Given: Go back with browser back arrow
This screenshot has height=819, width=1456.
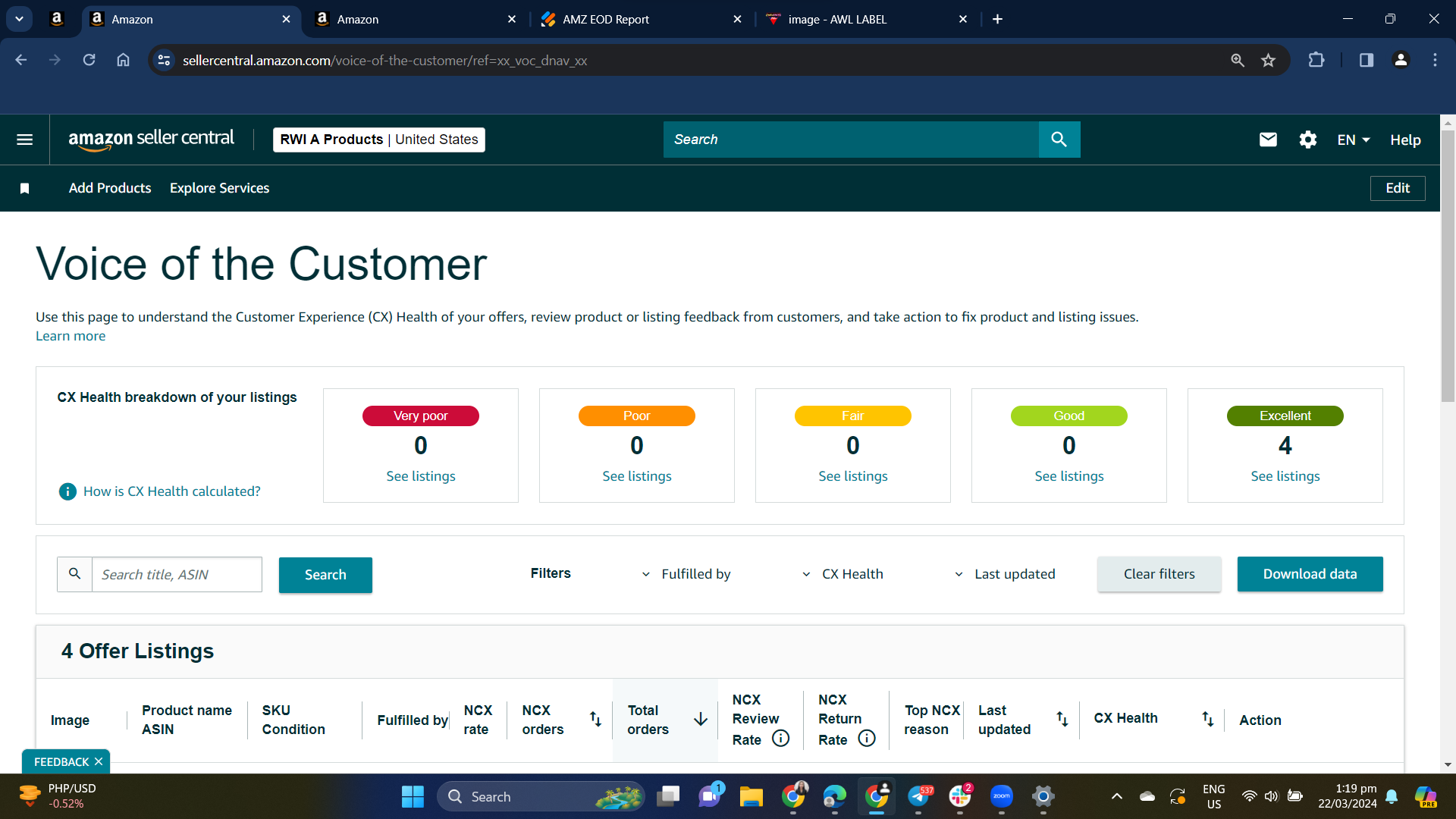Looking at the screenshot, I should pos(21,60).
